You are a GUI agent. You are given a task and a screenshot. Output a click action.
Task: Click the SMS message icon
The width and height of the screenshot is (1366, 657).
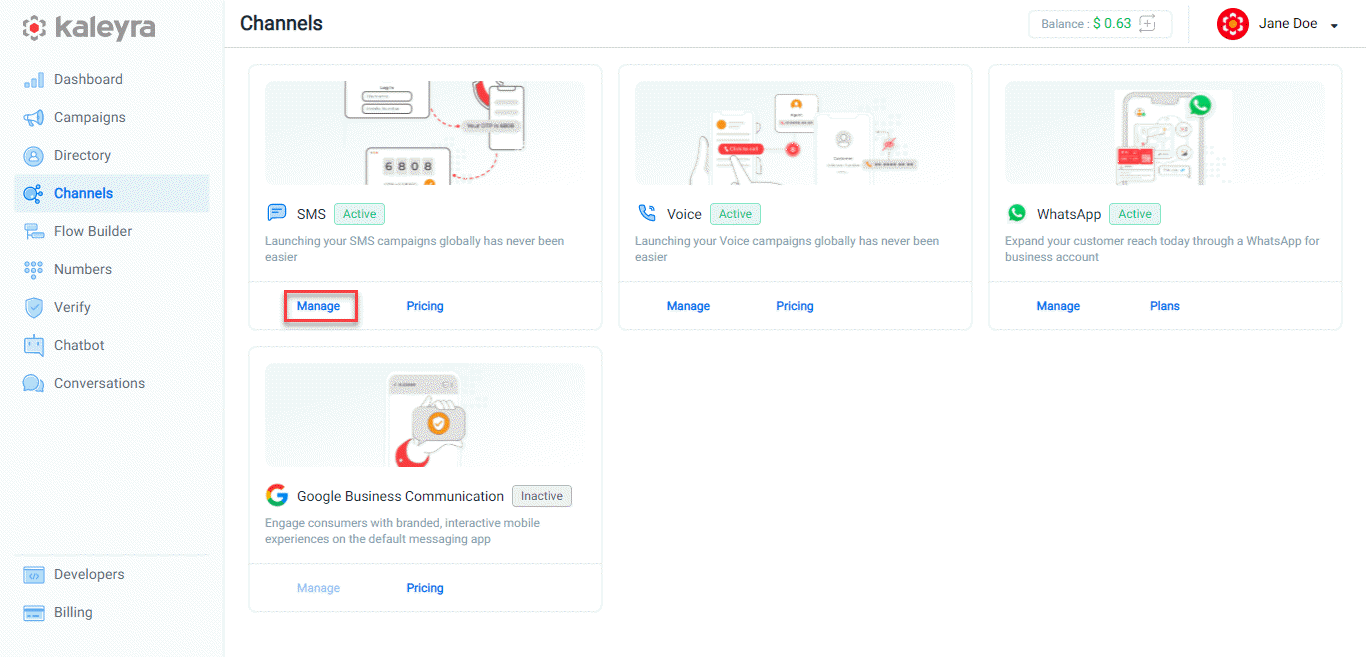(x=277, y=213)
